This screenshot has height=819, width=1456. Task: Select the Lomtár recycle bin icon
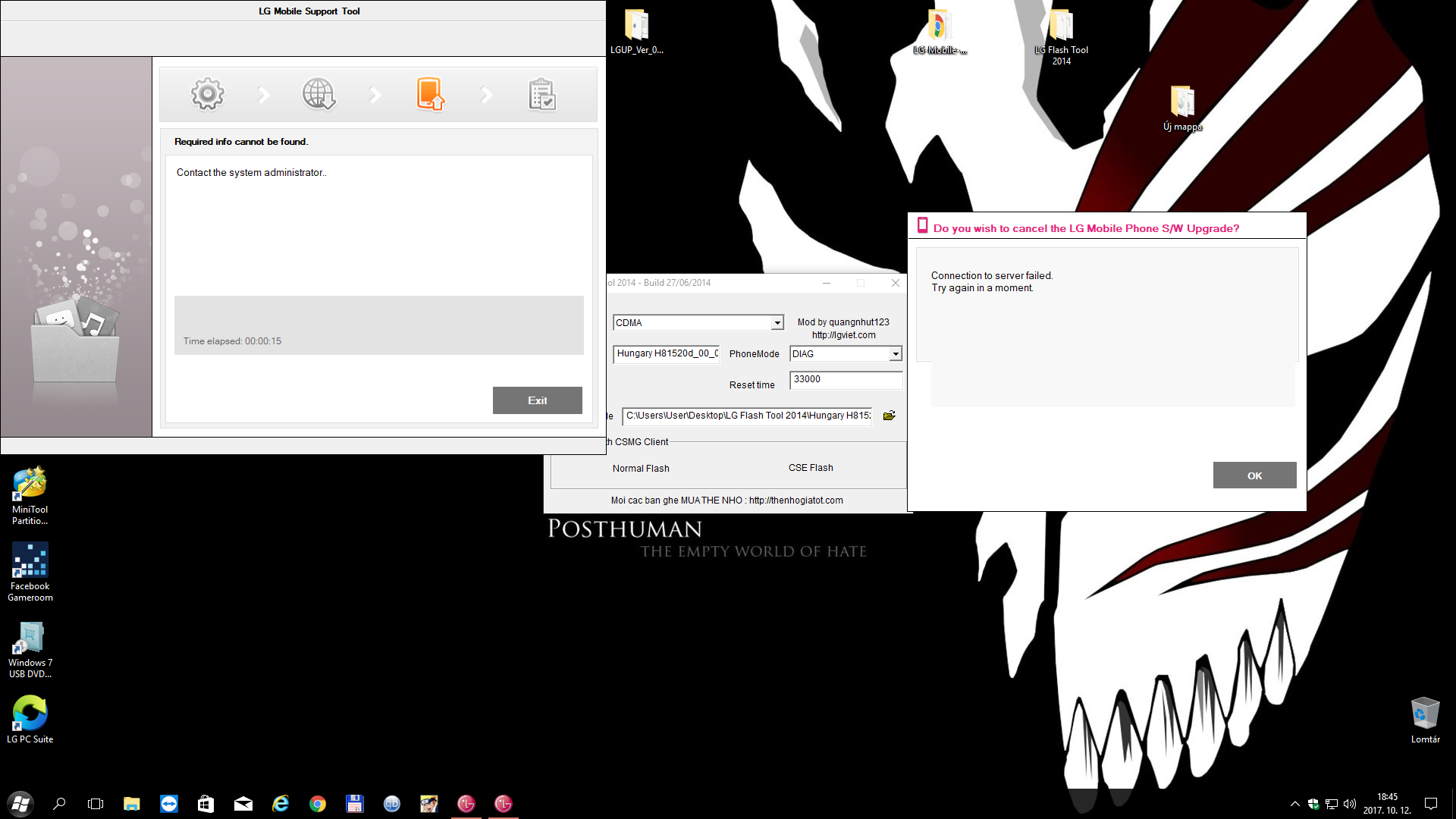coord(1425,720)
